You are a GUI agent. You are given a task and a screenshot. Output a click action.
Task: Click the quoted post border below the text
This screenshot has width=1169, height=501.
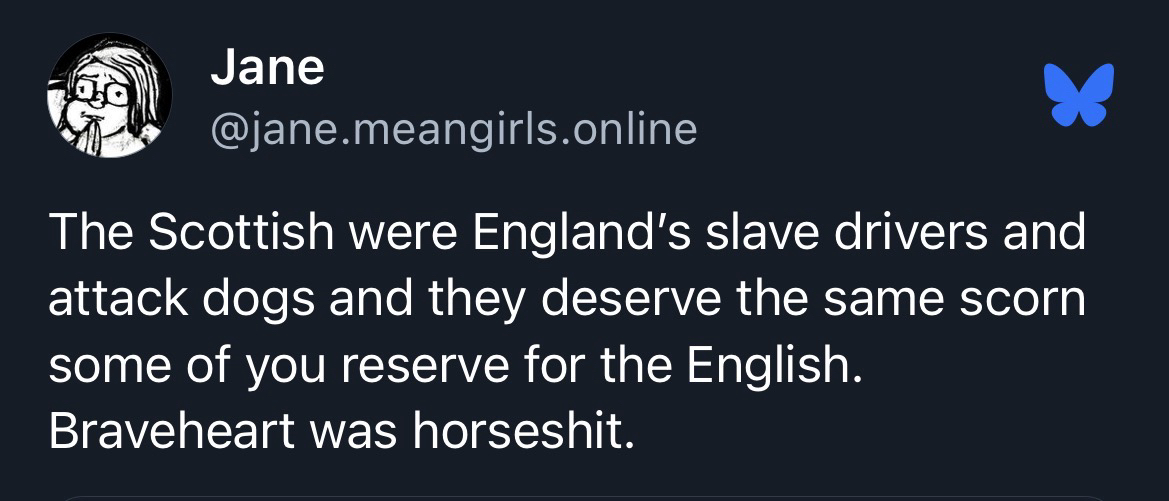[x=584, y=496]
